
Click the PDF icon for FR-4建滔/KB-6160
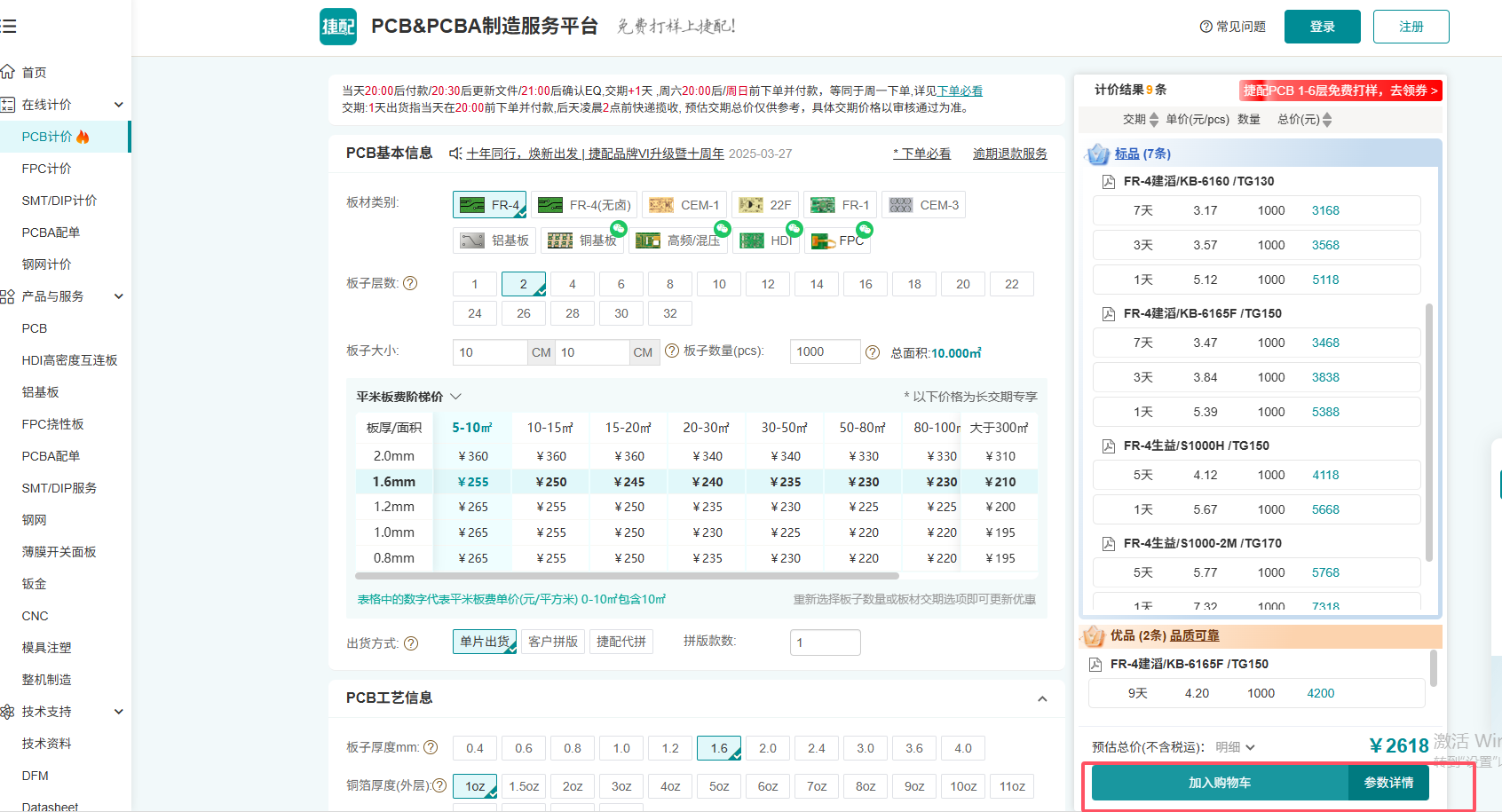coord(1108,182)
